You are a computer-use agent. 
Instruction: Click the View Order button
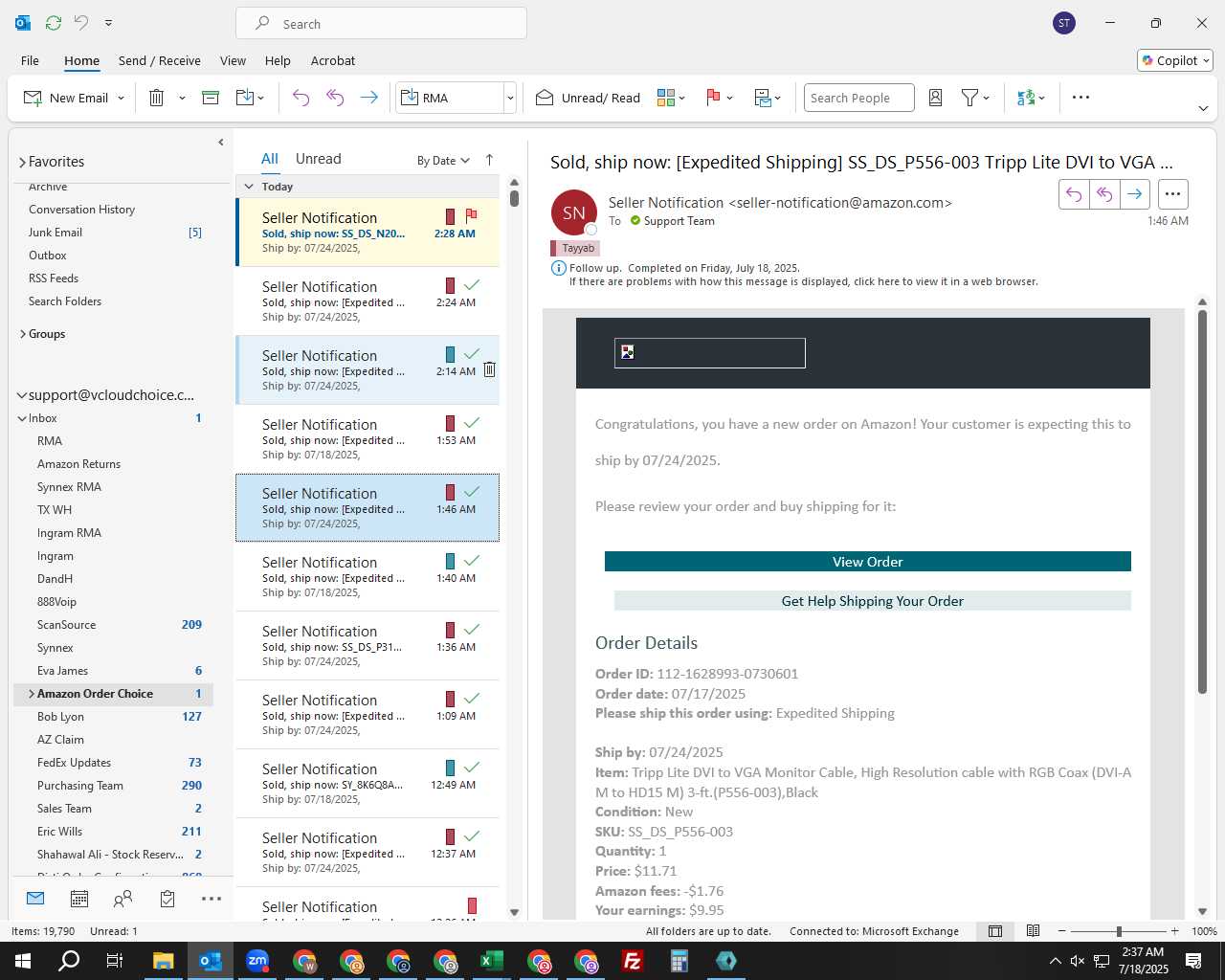[868, 562]
